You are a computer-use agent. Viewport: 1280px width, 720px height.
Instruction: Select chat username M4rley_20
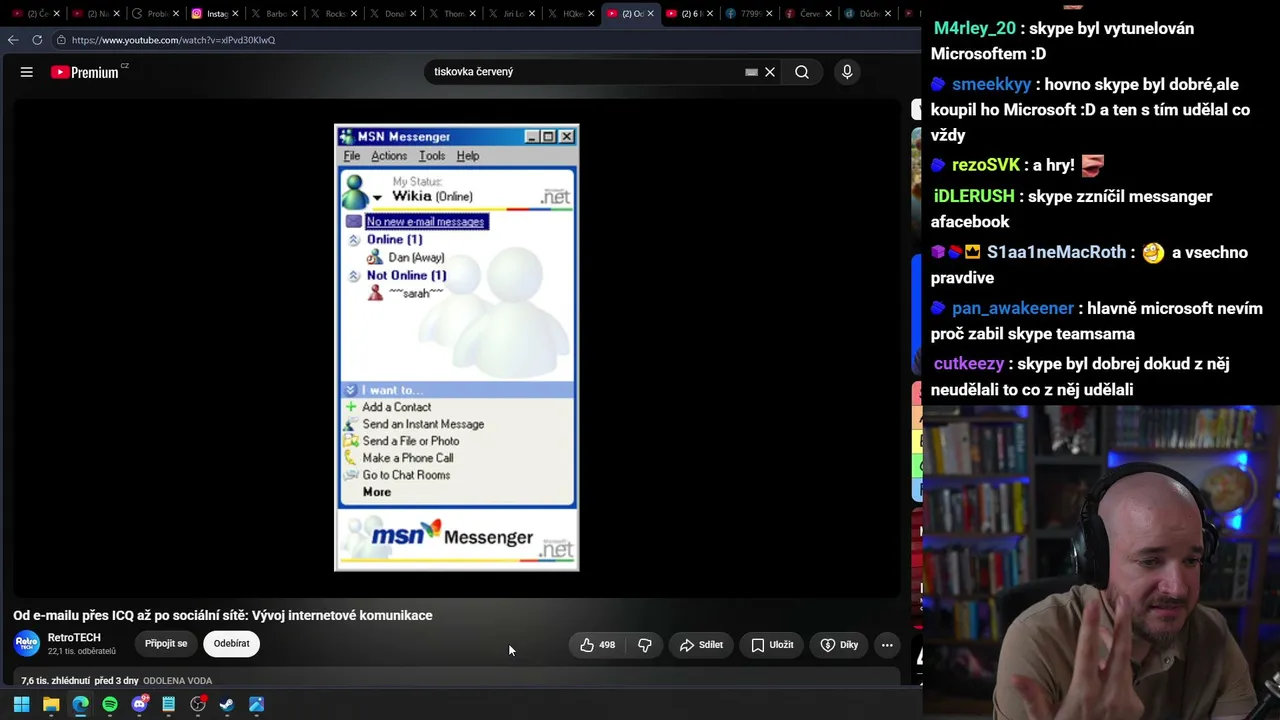[975, 28]
